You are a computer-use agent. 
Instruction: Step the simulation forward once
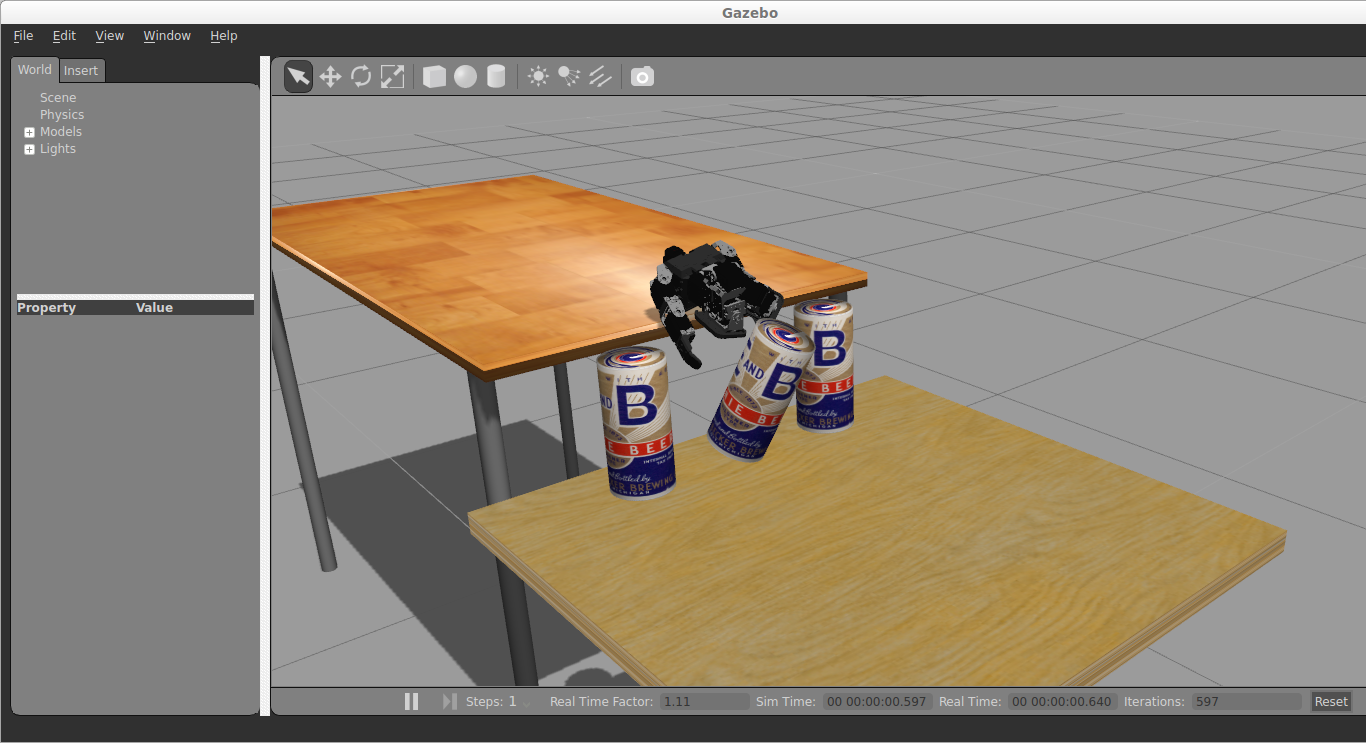tap(449, 702)
